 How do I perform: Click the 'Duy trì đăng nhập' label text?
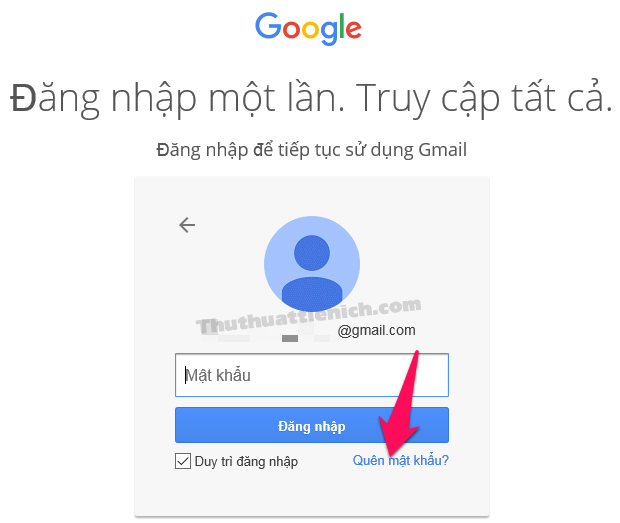(246, 461)
